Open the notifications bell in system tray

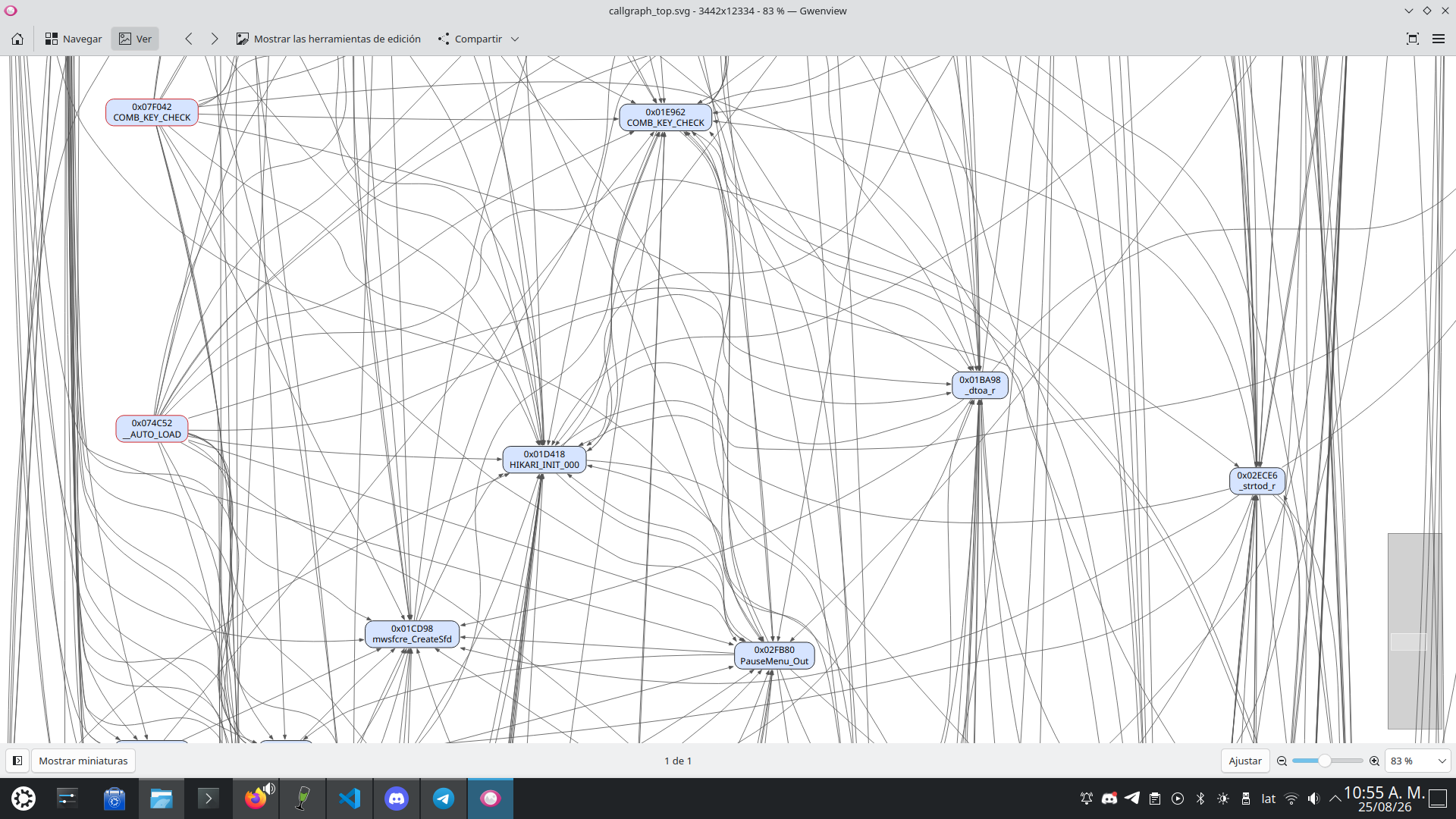1087,799
